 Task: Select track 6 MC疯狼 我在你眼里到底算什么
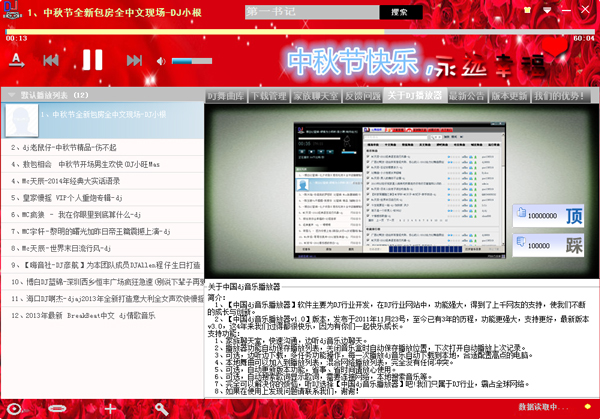(x=102, y=215)
